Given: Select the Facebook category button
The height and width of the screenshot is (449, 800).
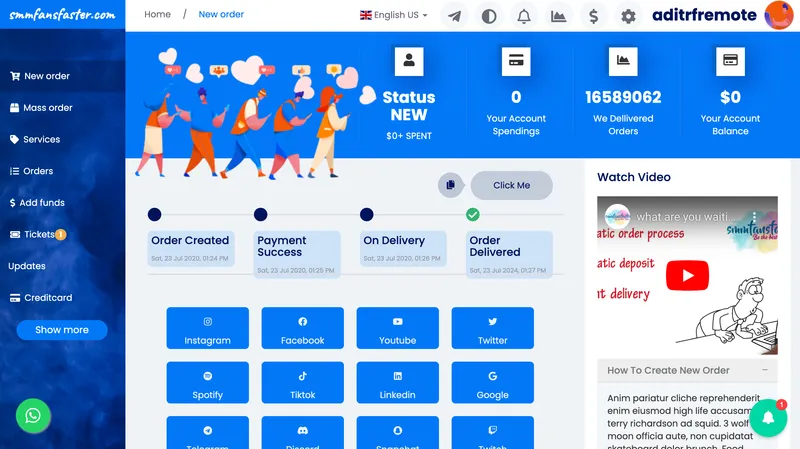Looking at the screenshot, I should point(303,328).
